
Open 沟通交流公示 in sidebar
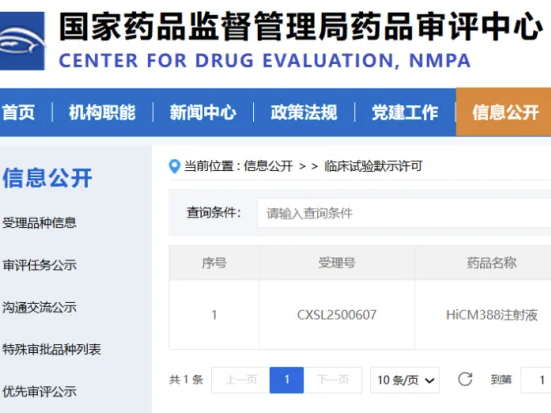click(39, 307)
